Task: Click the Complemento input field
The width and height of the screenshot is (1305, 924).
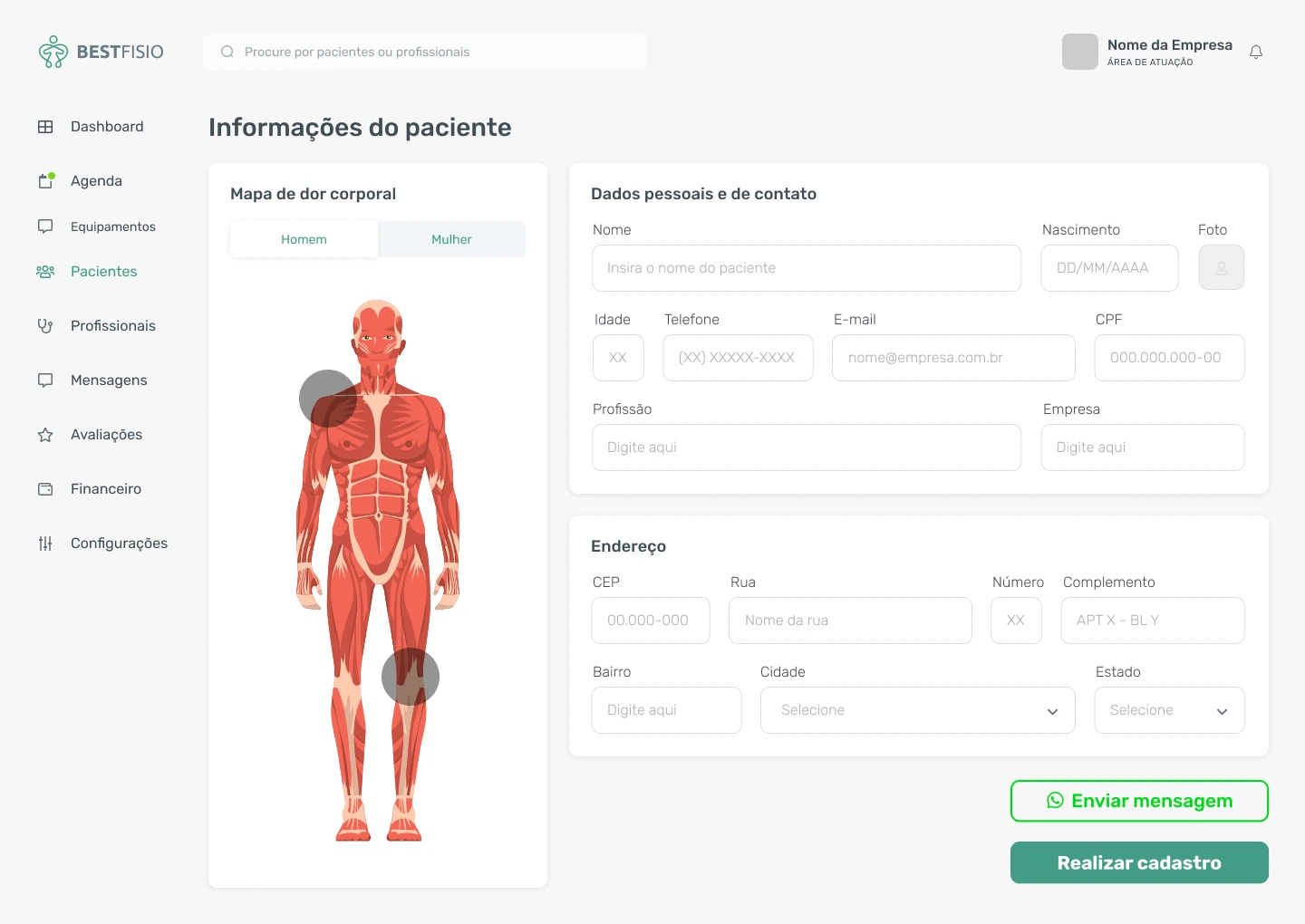Action: [x=1153, y=621]
